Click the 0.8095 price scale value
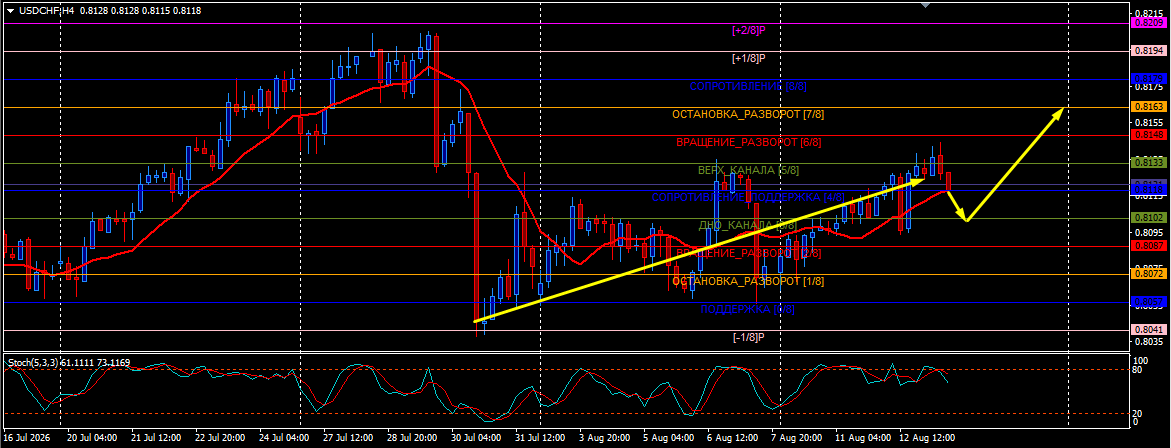Screen dimensions: 1171x448 (1148, 233)
